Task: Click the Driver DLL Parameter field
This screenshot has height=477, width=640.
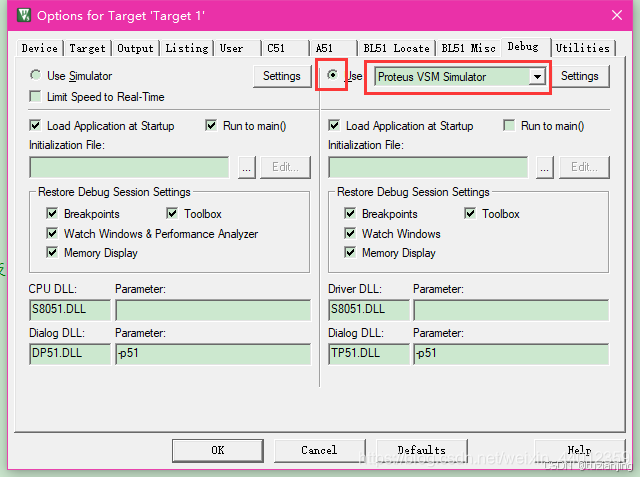Action: 511,310
